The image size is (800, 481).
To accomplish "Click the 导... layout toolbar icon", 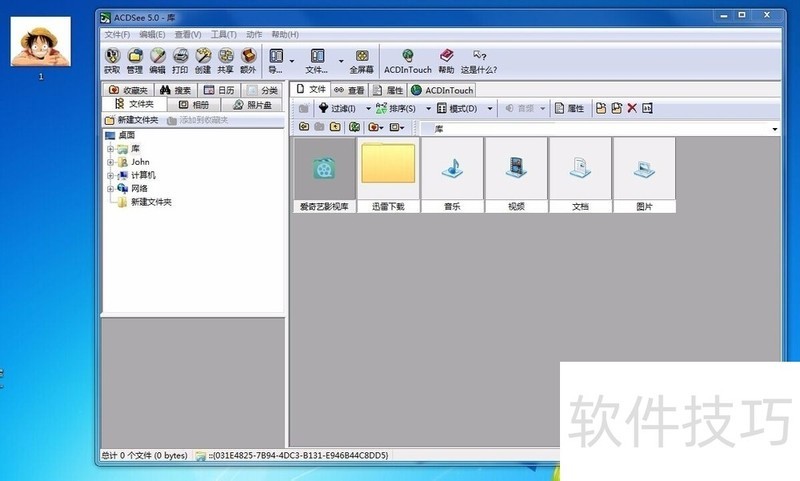I will (276, 61).
